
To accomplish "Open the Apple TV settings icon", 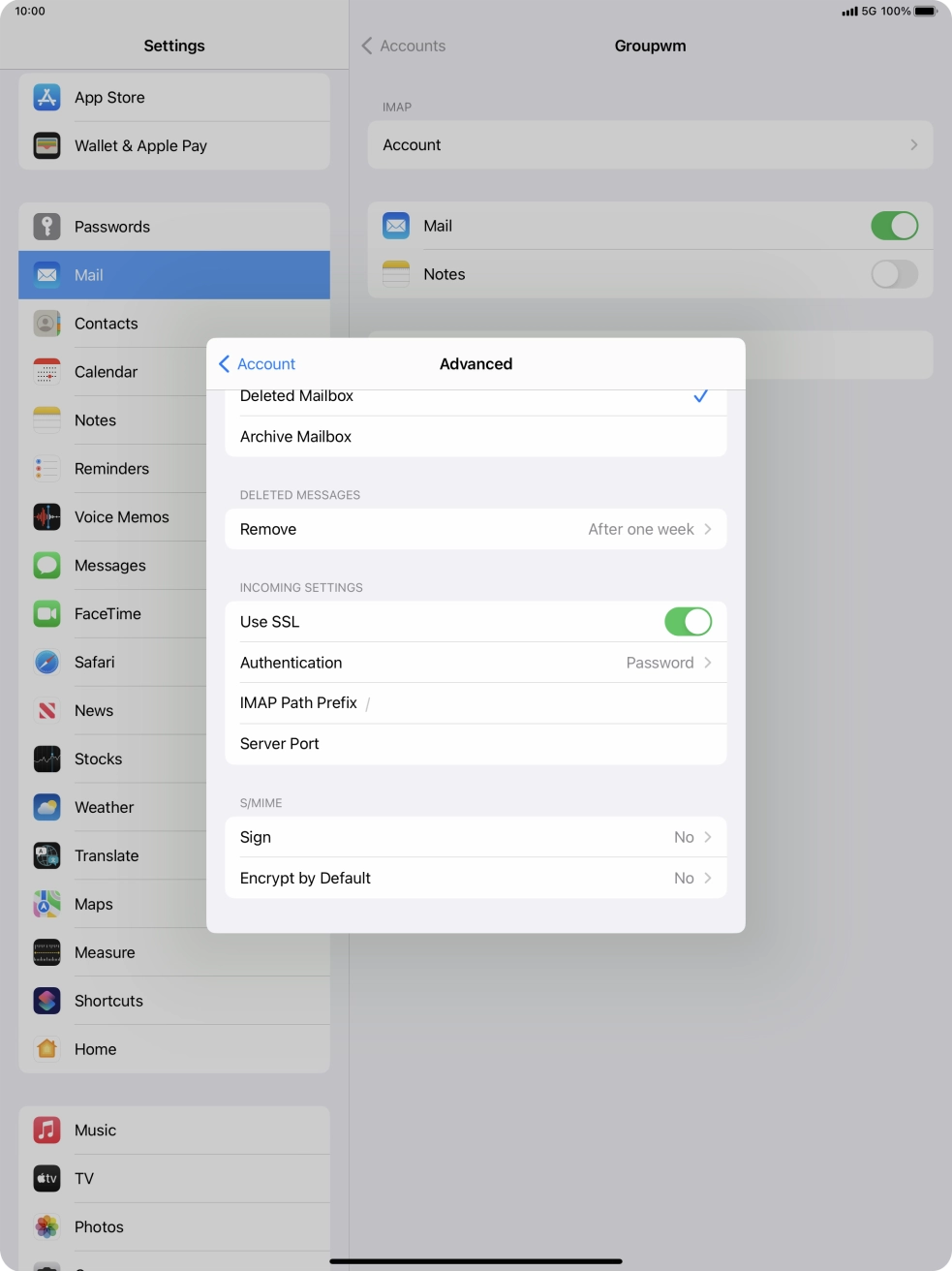I will pos(46,1178).
